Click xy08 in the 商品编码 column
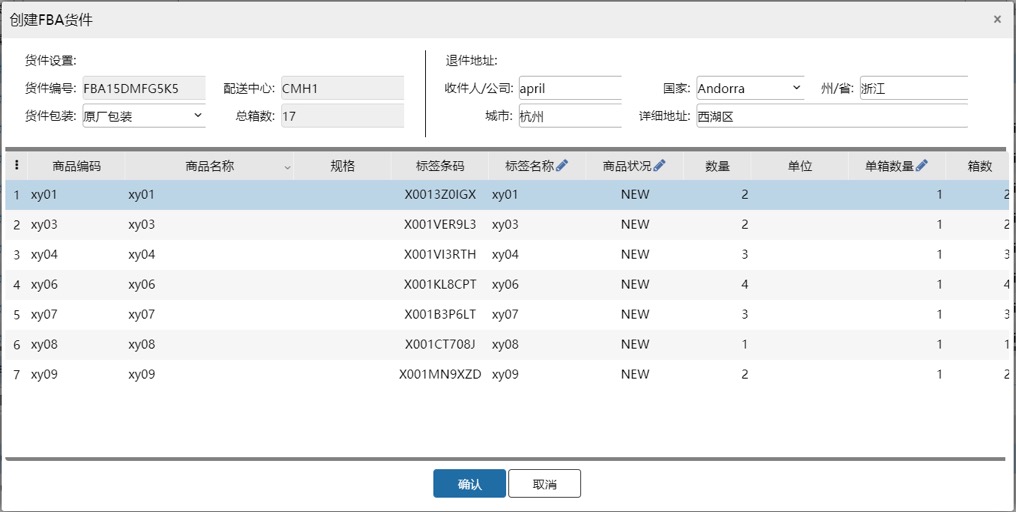1016x512 pixels. 44,344
